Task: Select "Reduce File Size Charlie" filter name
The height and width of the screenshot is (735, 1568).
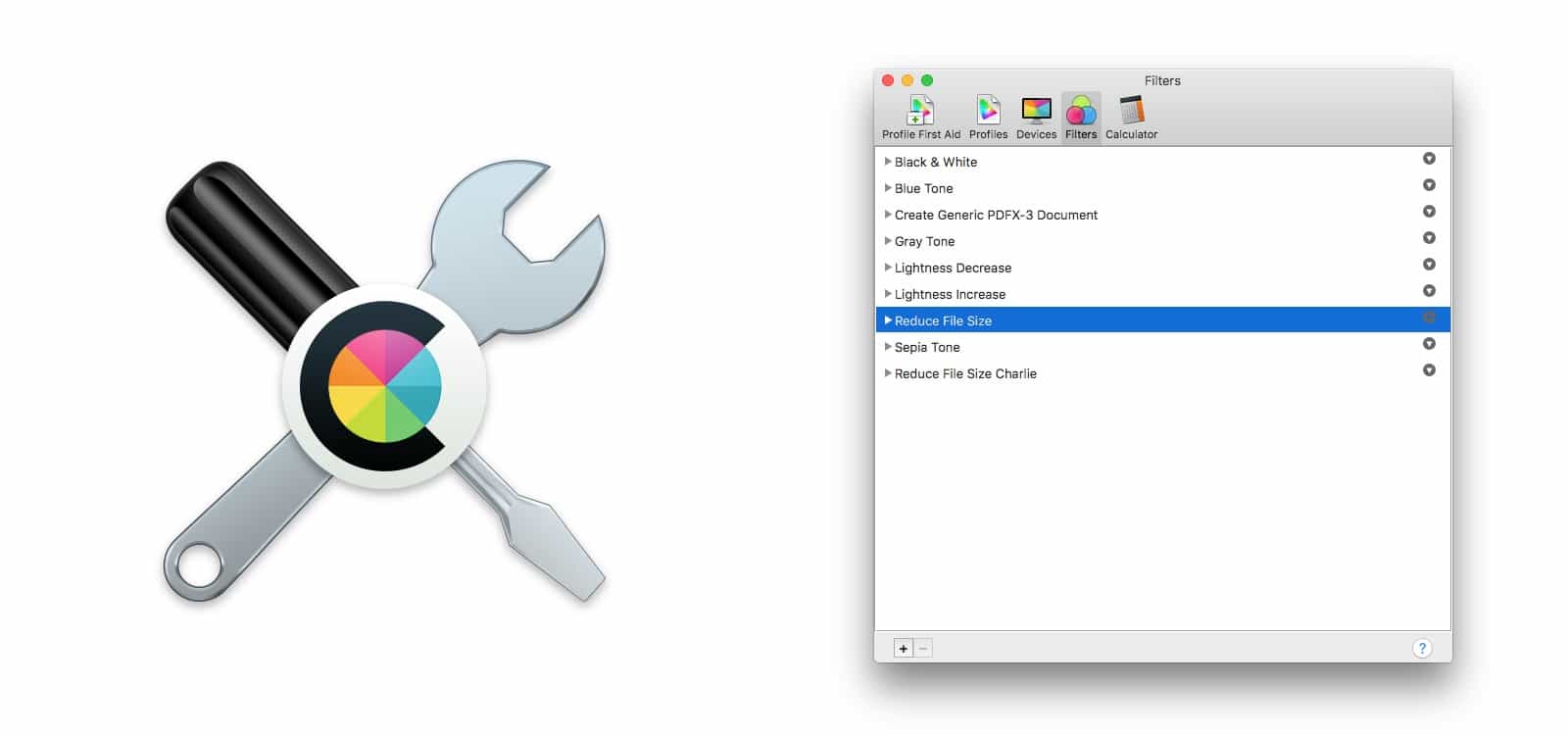Action: pos(965,373)
